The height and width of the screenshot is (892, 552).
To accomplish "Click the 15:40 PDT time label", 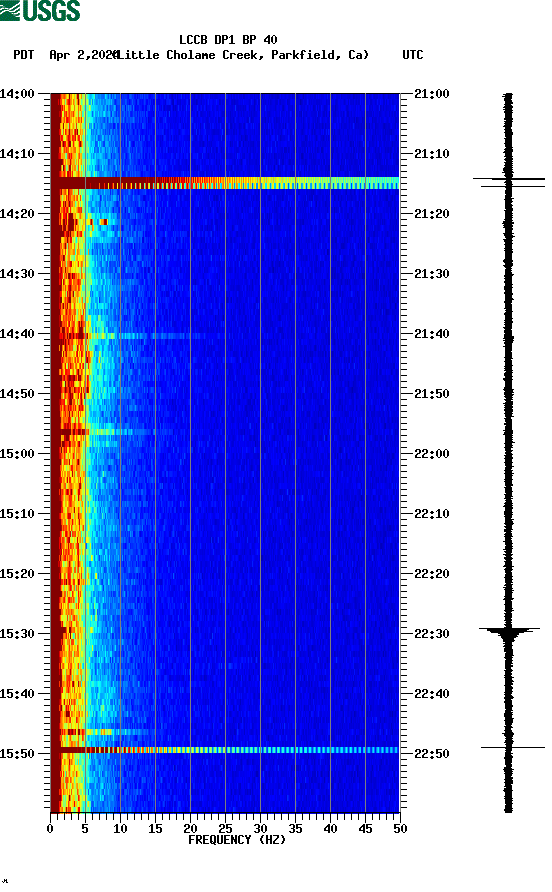I will [17, 694].
